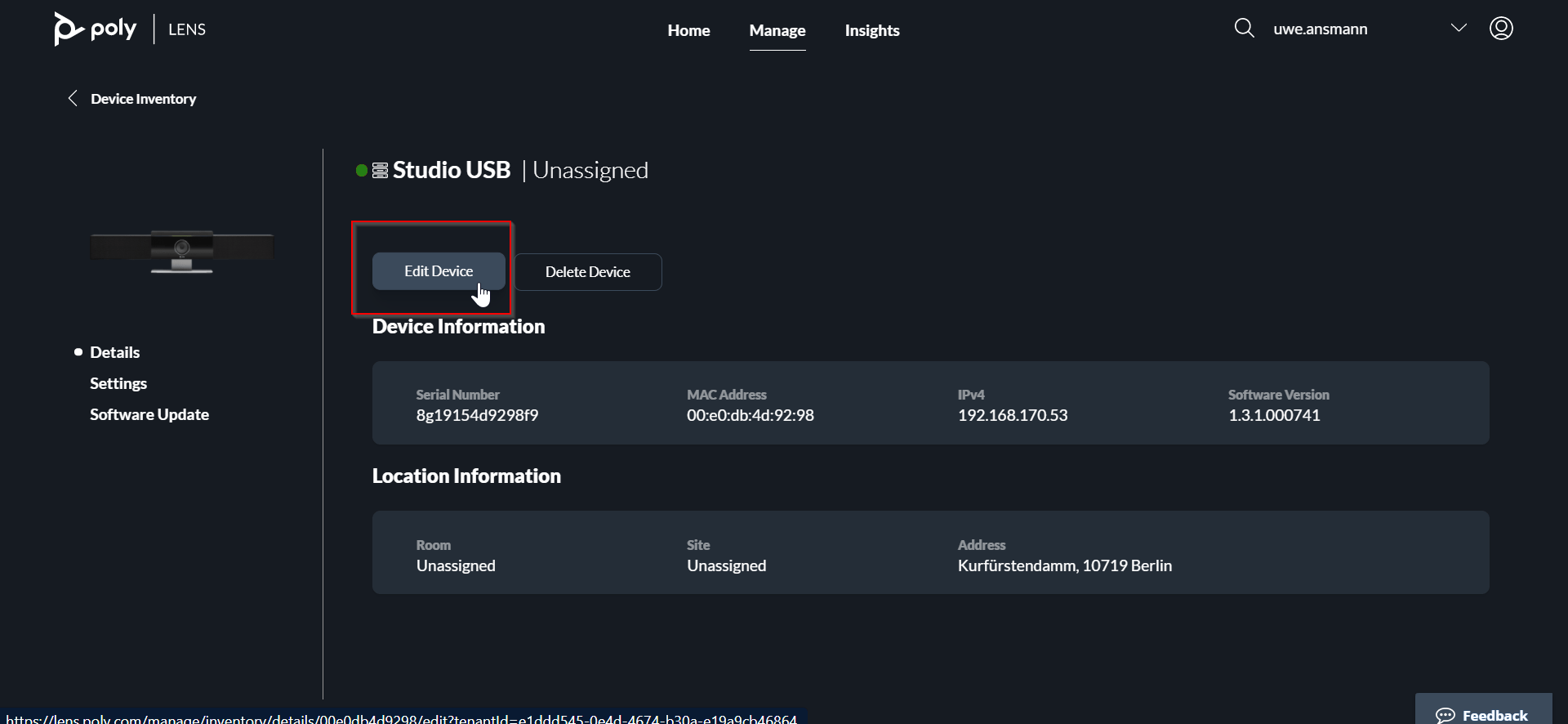This screenshot has width=1568, height=724.
Task: Click the back arrow beside Device Inventory
Action: (x=73, y=99)
